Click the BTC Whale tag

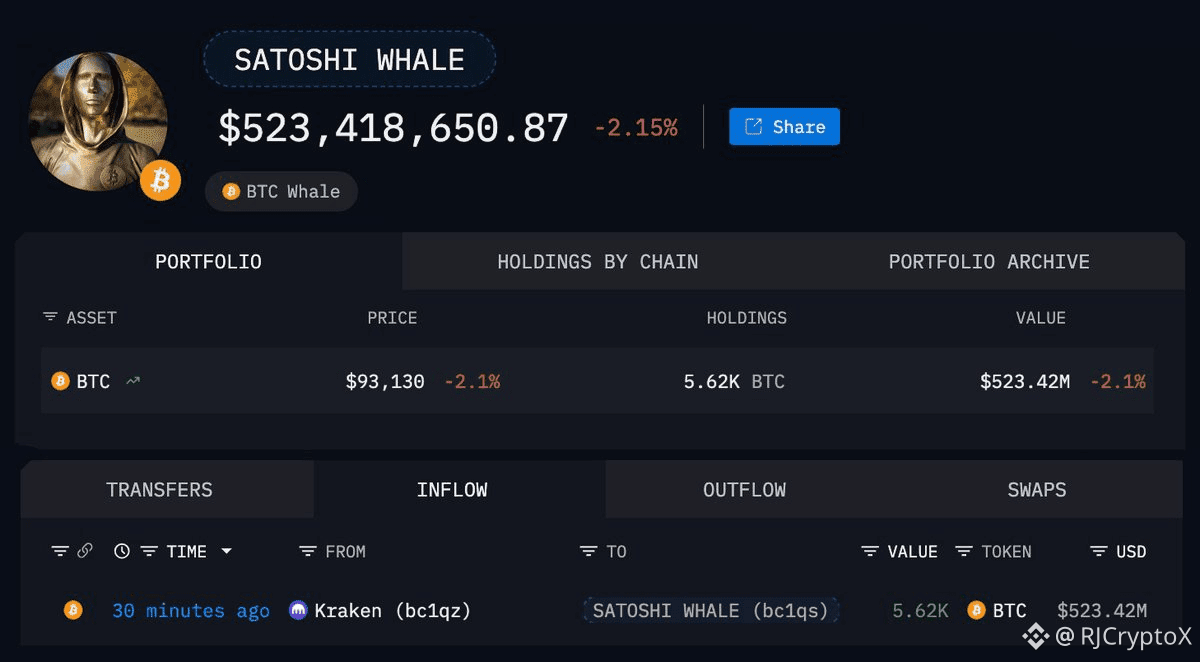[x=281, y=192]
